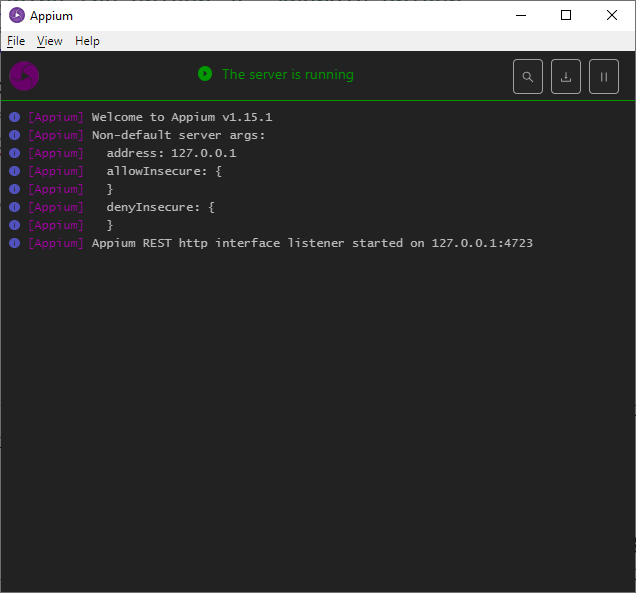Click the Appium title bar app icon
This screenshot has width=636, height=593.
17,15
